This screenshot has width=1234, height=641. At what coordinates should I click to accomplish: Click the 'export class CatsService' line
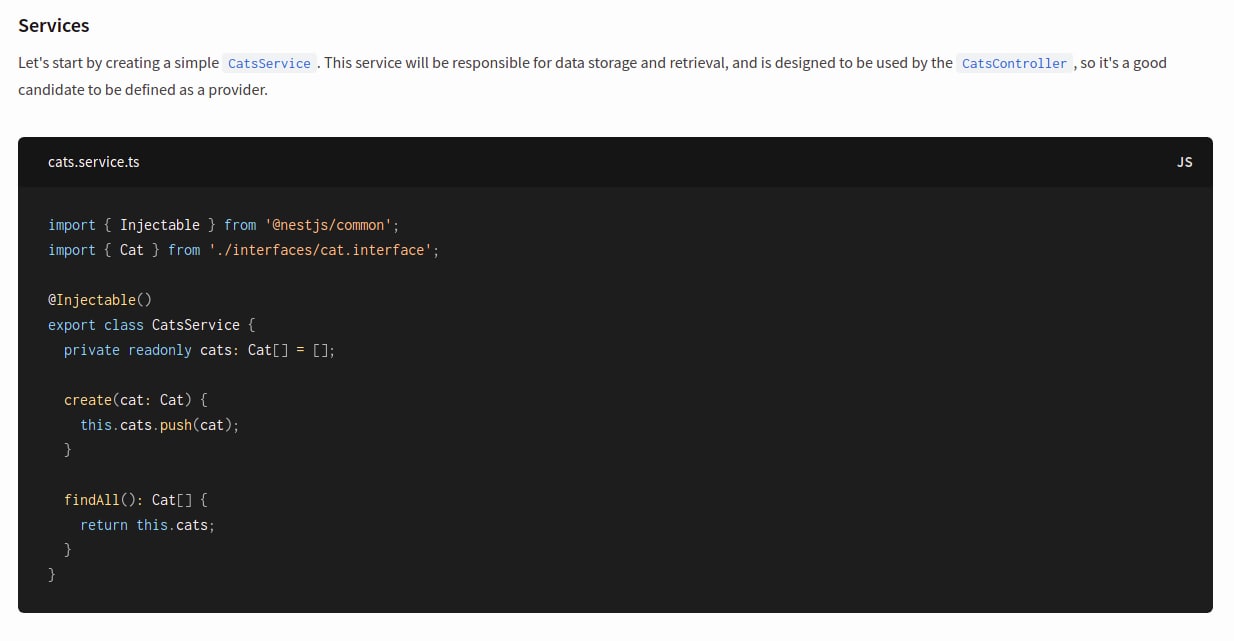click(x=152, y=325)
